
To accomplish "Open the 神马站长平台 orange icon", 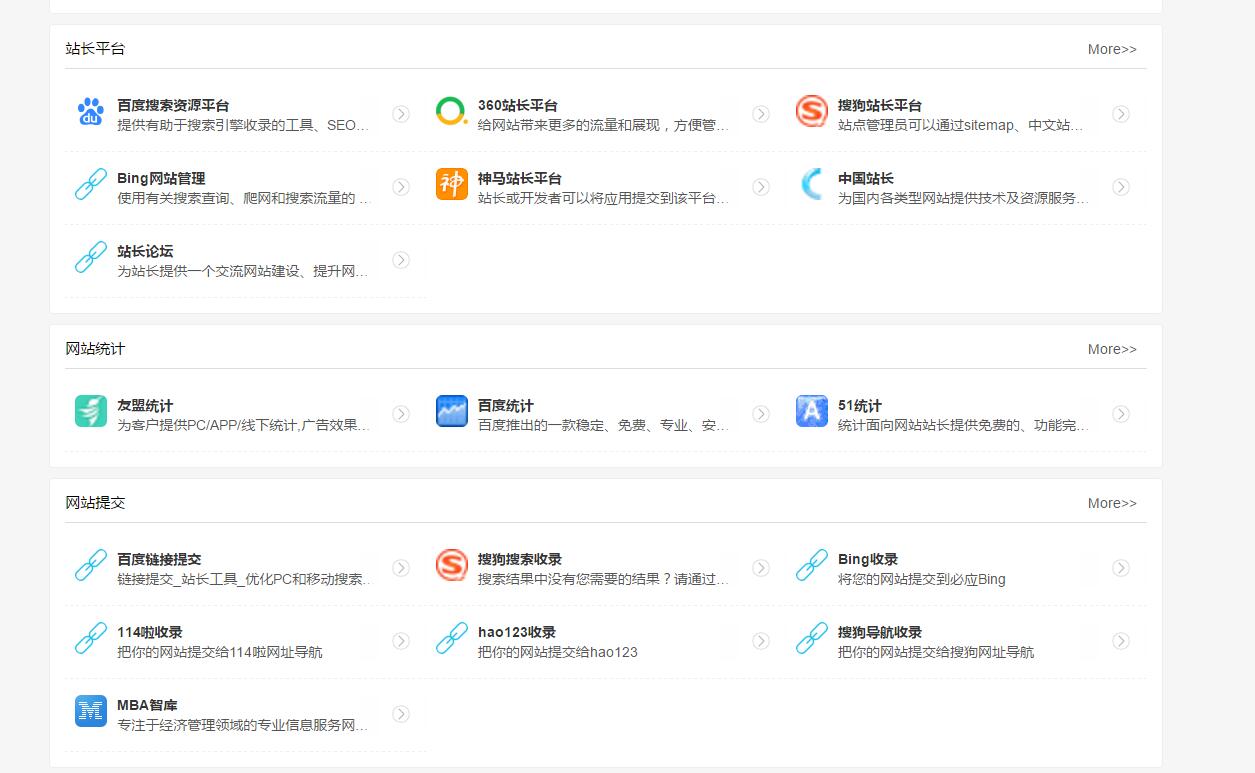I will [x=450, y=186].
